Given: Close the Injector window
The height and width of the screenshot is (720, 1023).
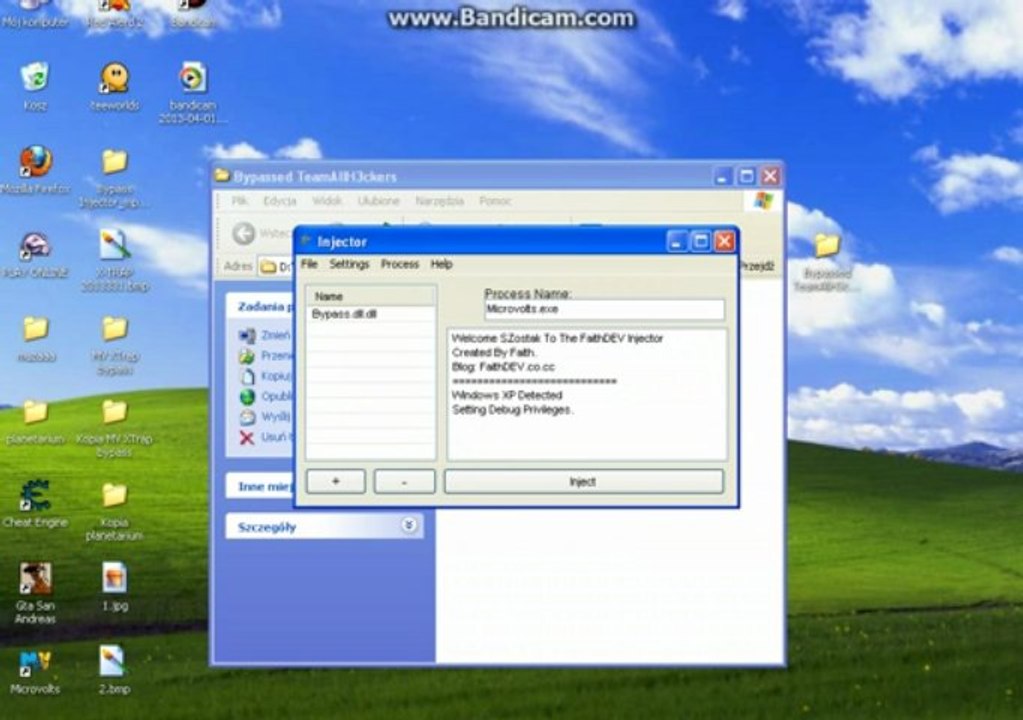Looking at the screenshot, I should 724,242.
